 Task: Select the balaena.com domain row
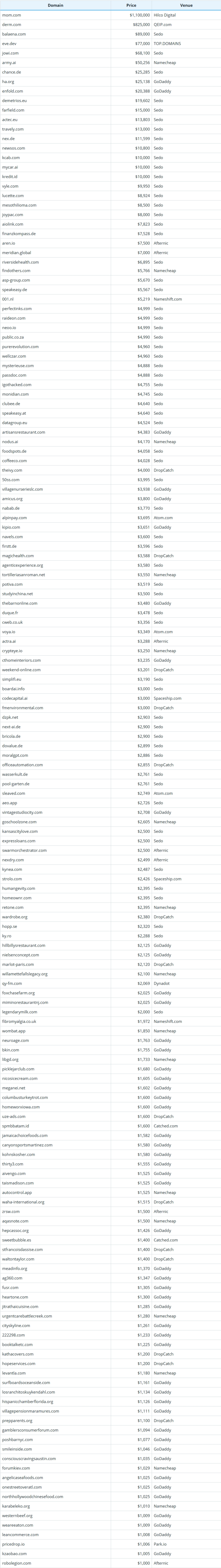(110, 34)
